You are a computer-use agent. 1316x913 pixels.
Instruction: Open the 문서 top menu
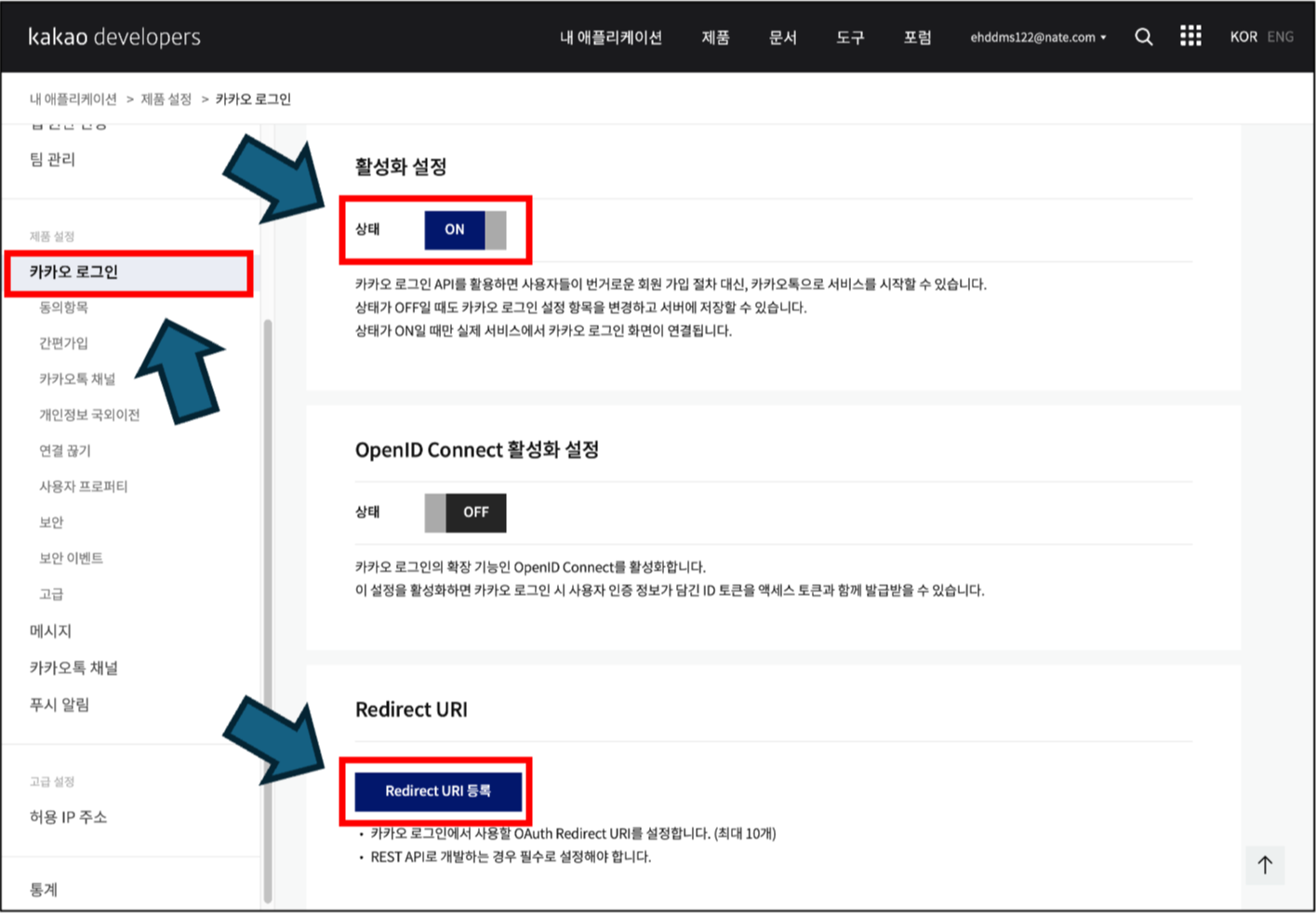pos(783,37)
